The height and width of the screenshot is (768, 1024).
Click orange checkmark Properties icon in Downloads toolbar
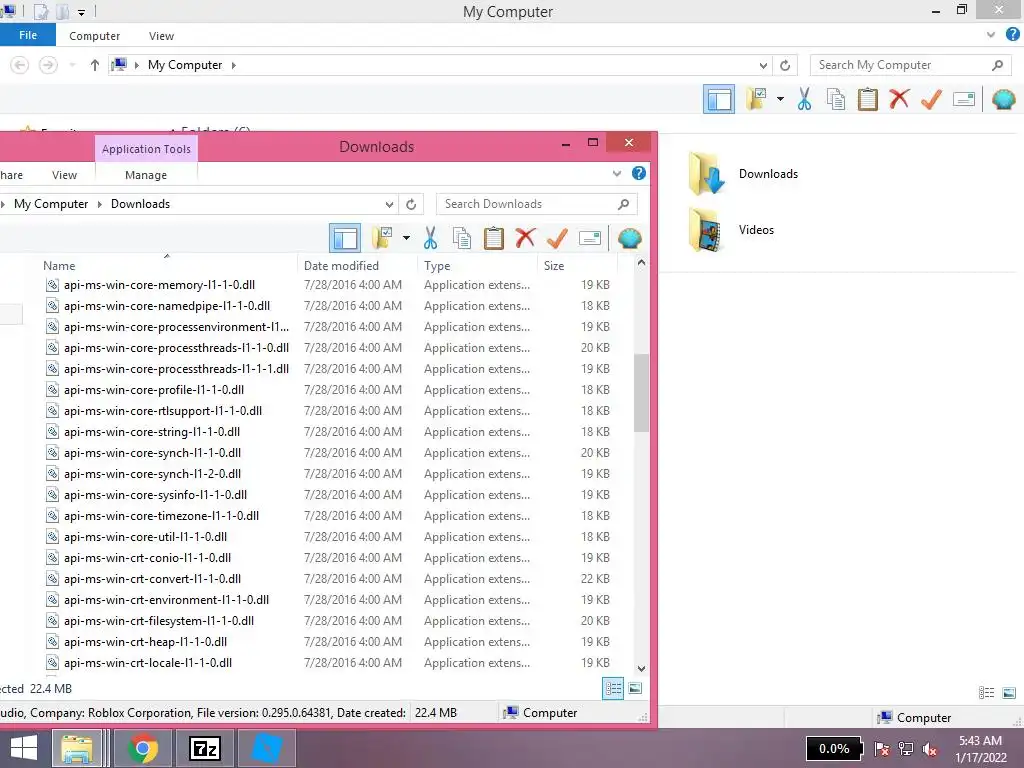click(557, 238)
